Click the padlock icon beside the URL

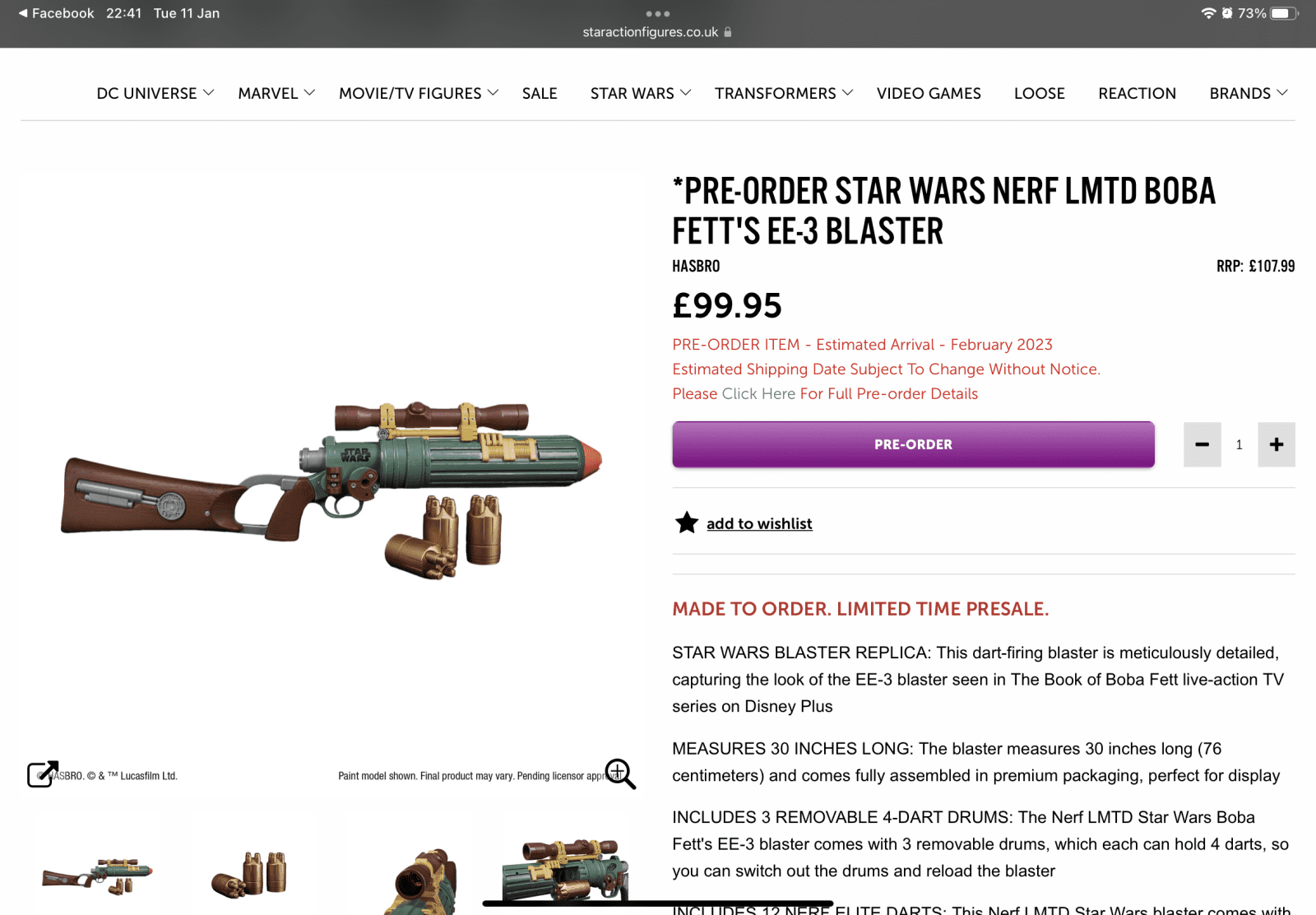[x=728, y=32]
